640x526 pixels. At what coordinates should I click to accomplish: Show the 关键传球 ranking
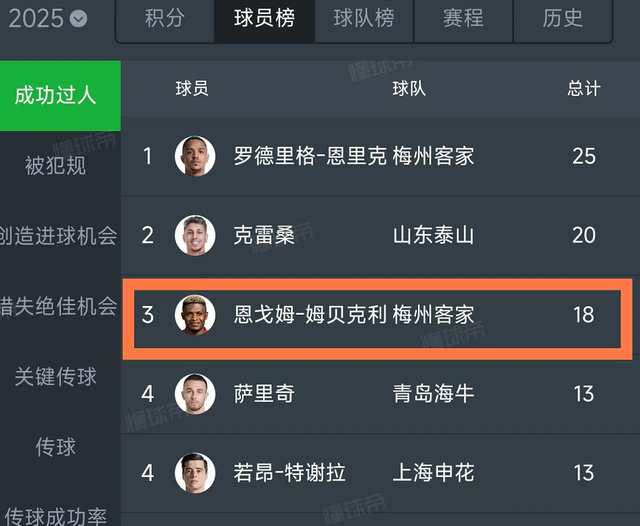click(x=56, y=377)
